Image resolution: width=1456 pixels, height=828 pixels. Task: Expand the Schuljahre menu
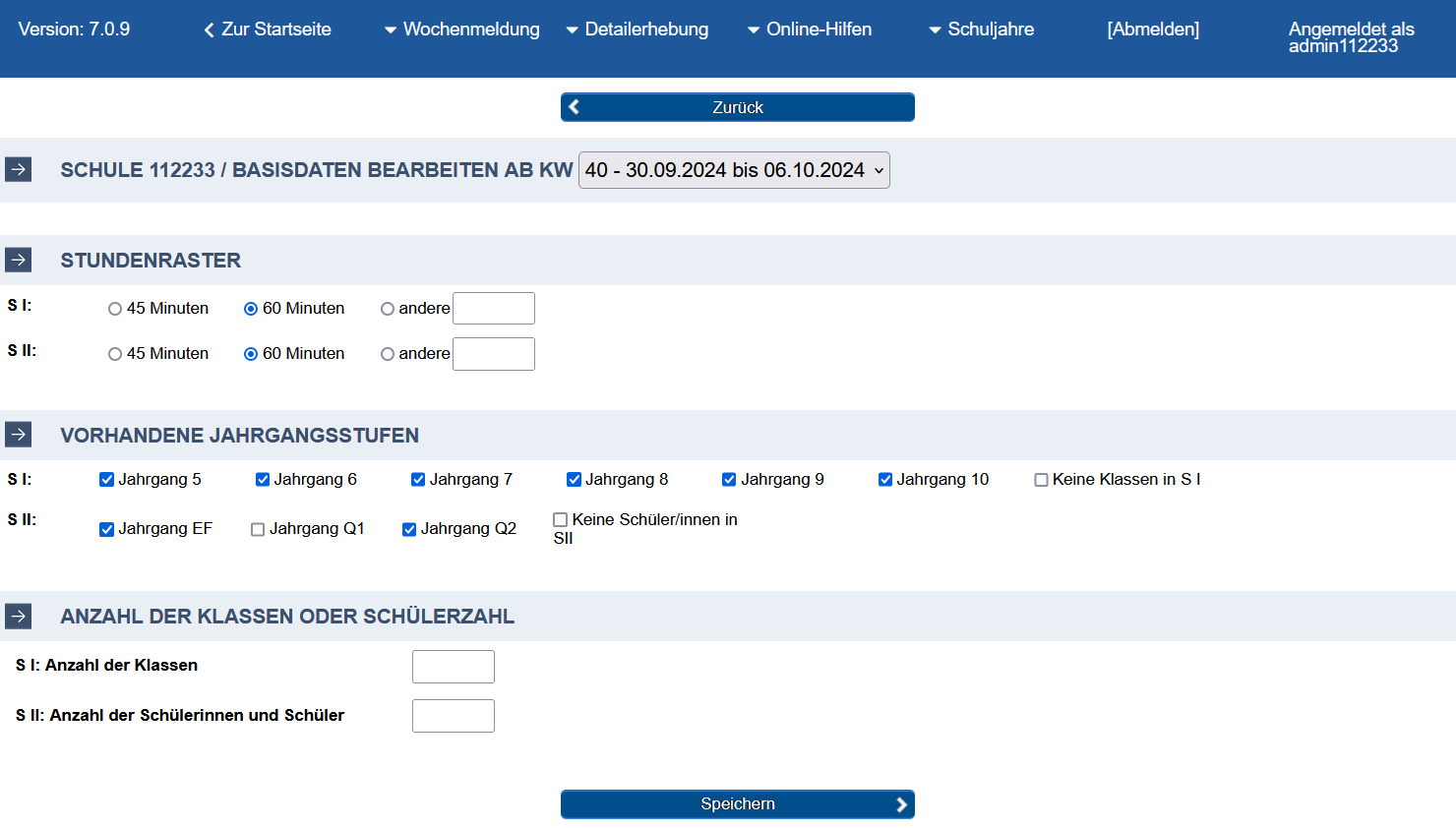981,30
